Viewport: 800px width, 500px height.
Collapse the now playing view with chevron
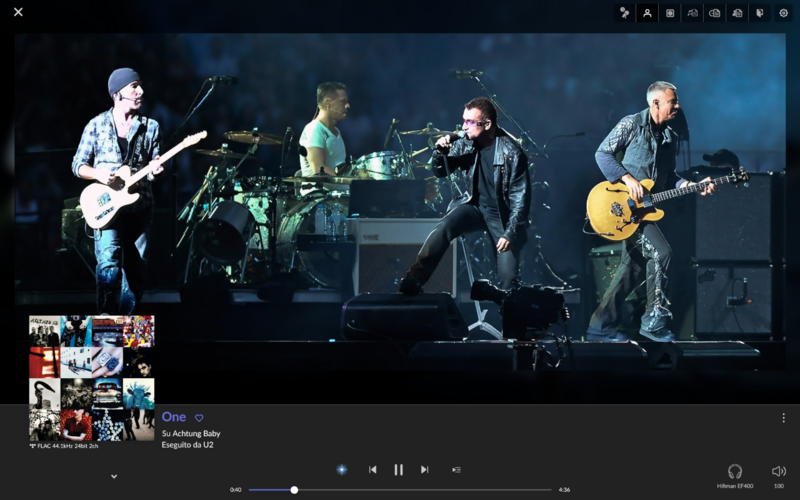point(114,476)
